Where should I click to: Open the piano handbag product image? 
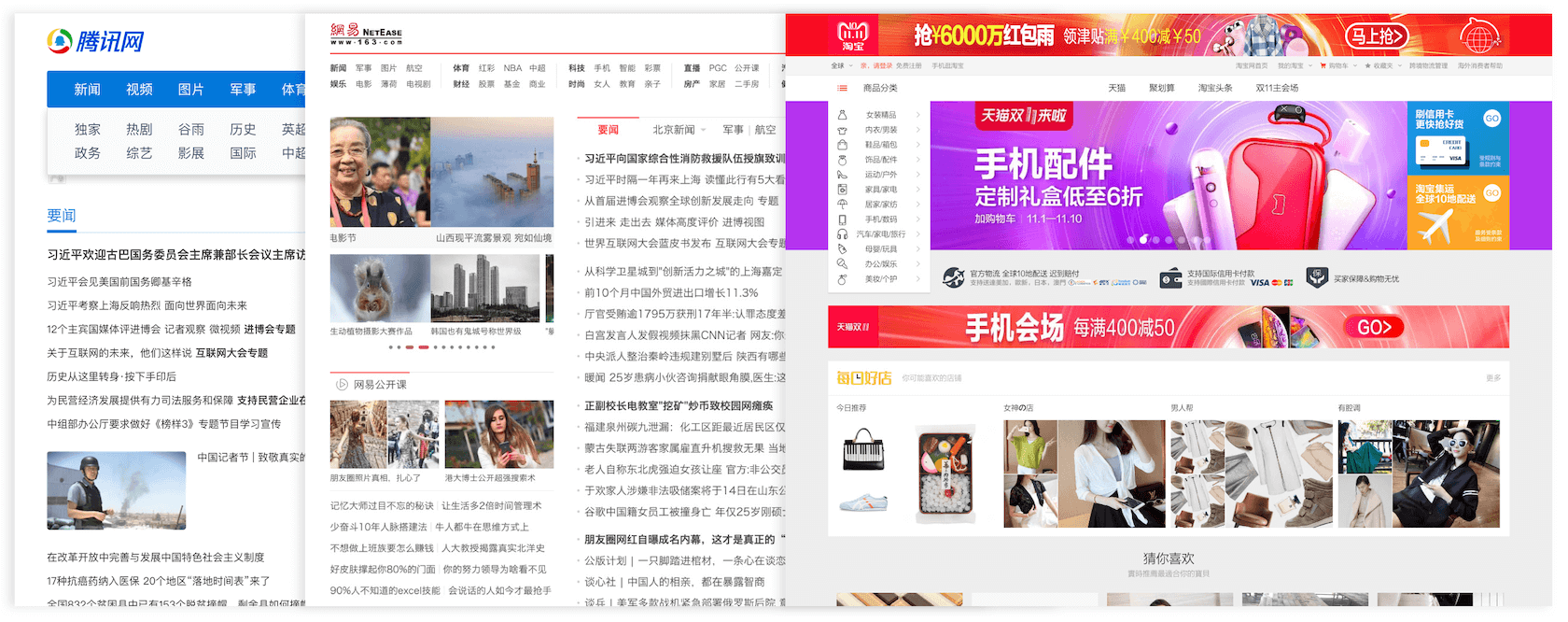point(863,449)
